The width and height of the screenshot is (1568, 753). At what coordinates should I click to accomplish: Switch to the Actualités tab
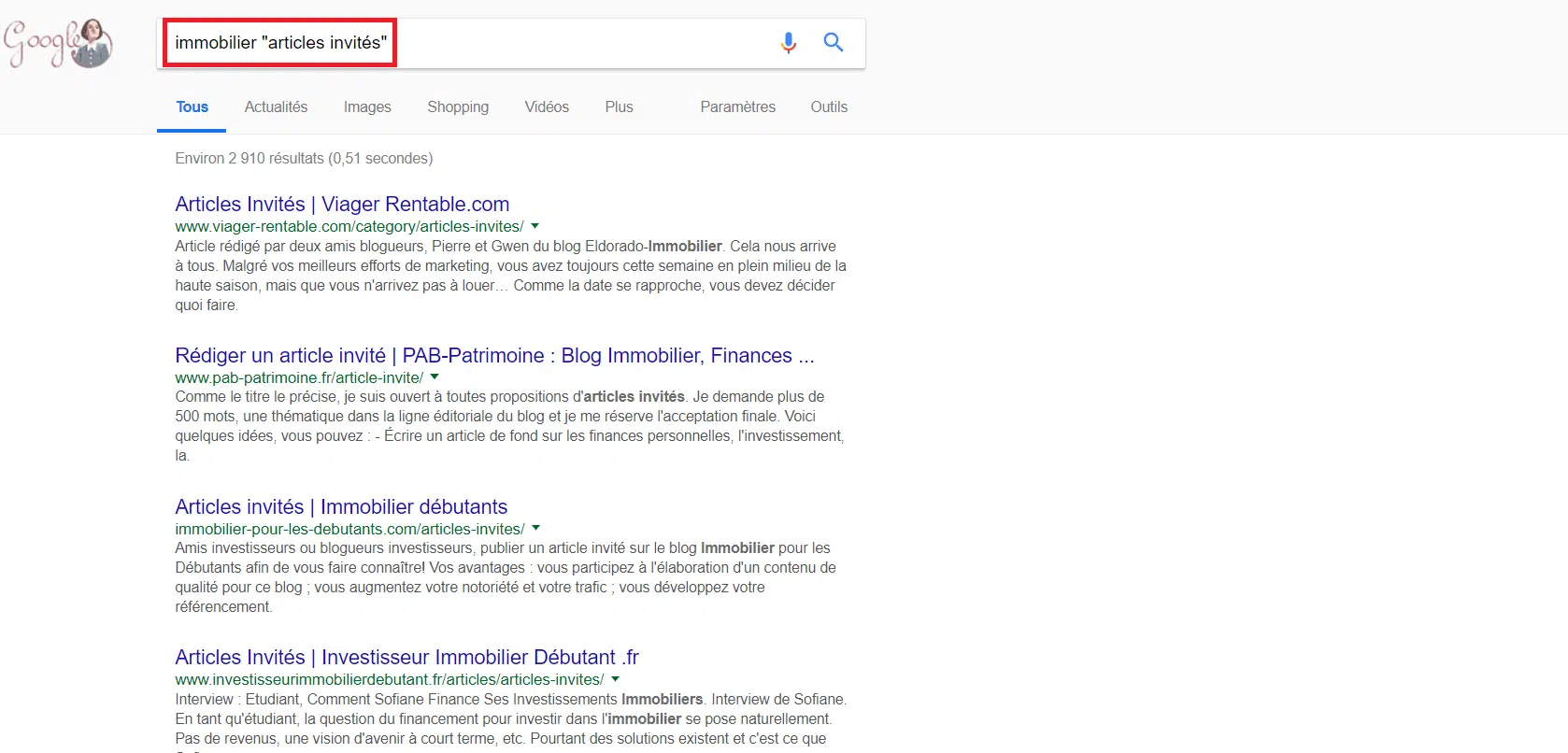276,107
